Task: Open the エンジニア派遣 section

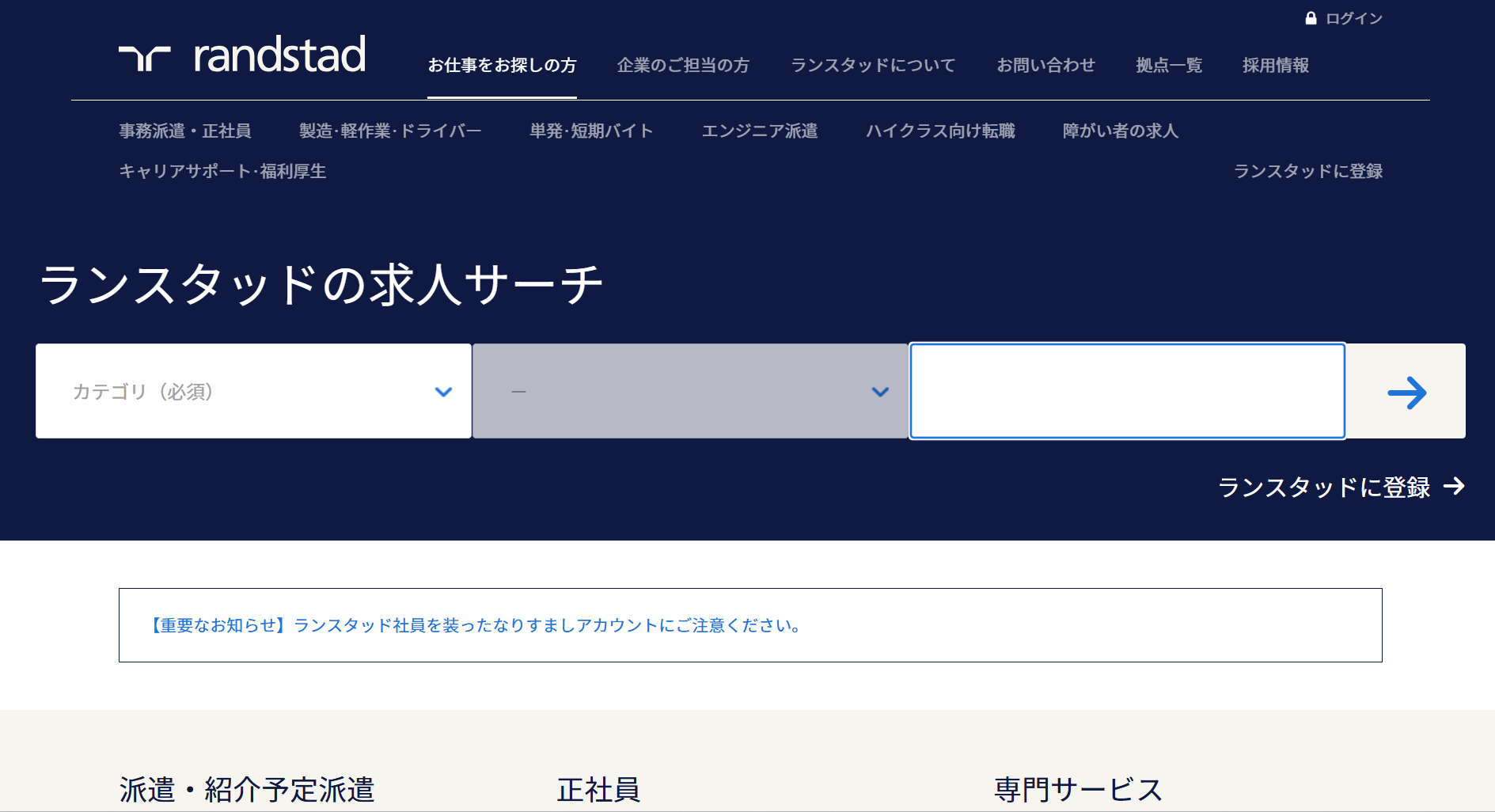Action: (x=761, y=131)
